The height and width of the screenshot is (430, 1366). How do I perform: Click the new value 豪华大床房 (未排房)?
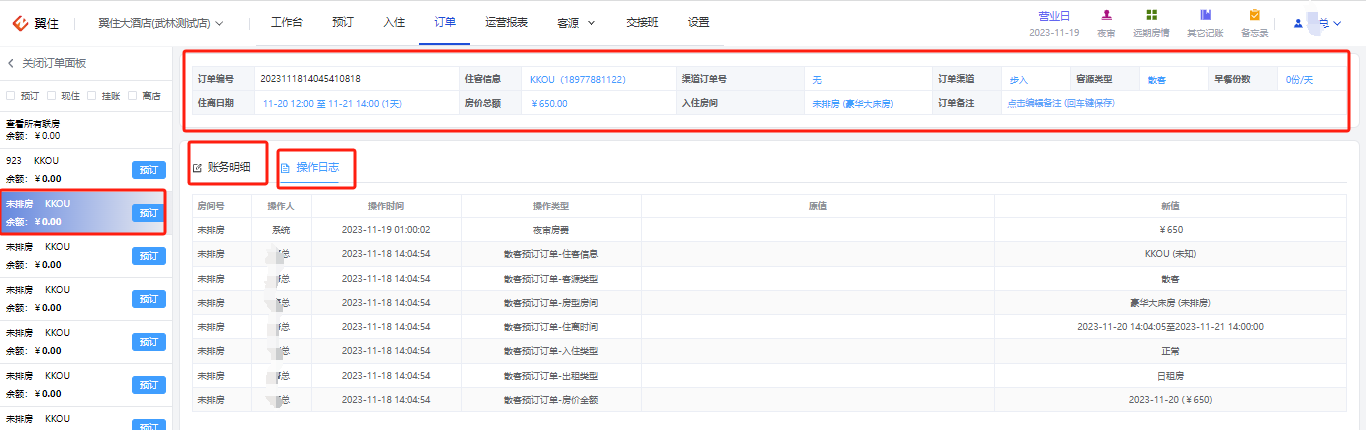click(1170, 302)
